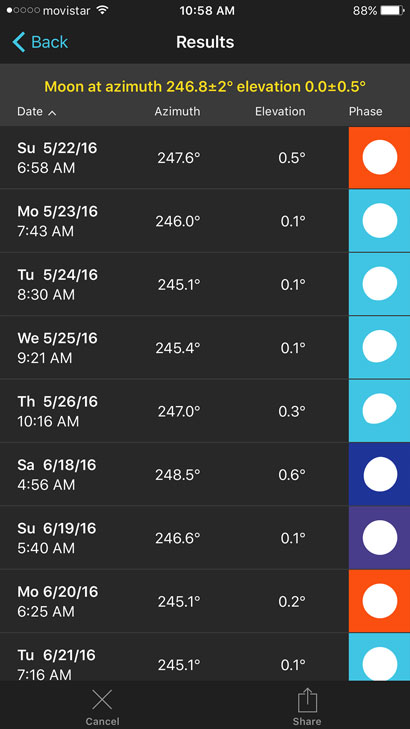Select the Mo 5/23/16 7:43 AM row

[205, 221]
